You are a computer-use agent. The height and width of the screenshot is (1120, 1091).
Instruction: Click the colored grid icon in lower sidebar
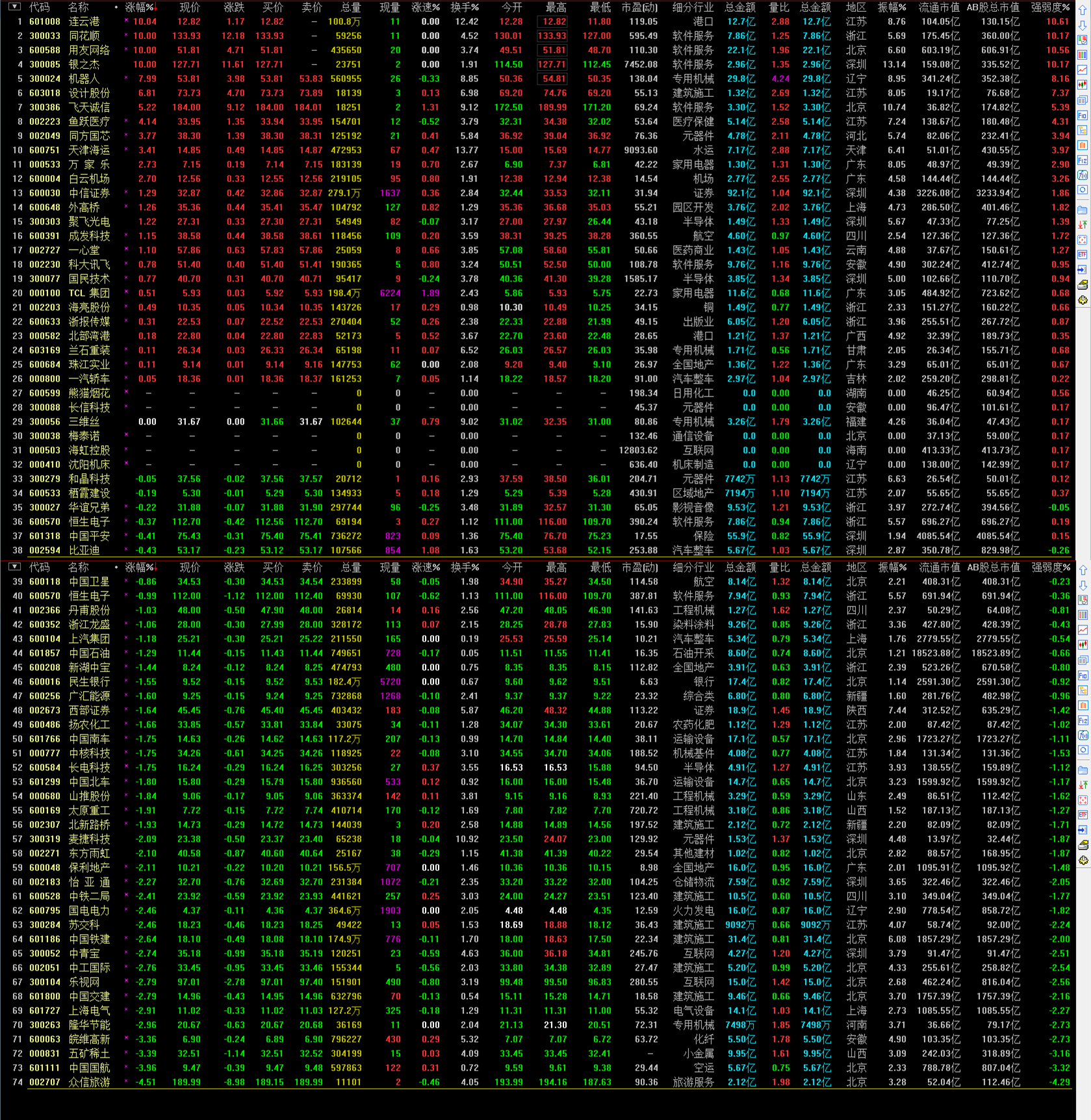point(1083,615)
